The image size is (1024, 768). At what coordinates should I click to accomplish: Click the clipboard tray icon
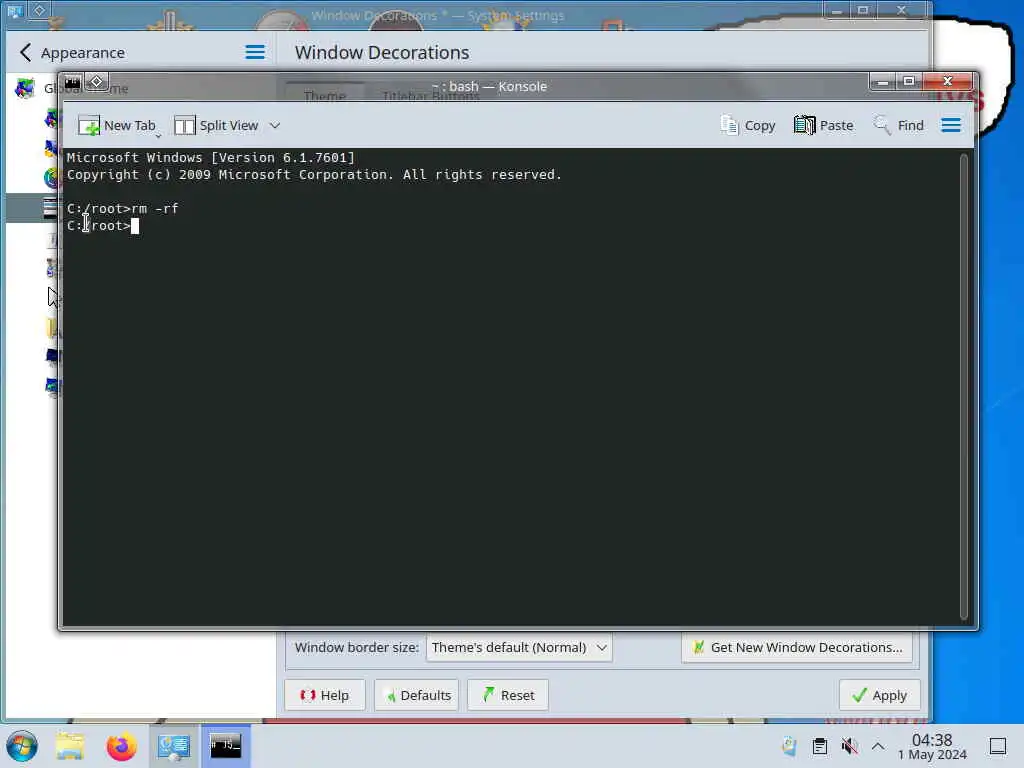(x=820, y=746)
